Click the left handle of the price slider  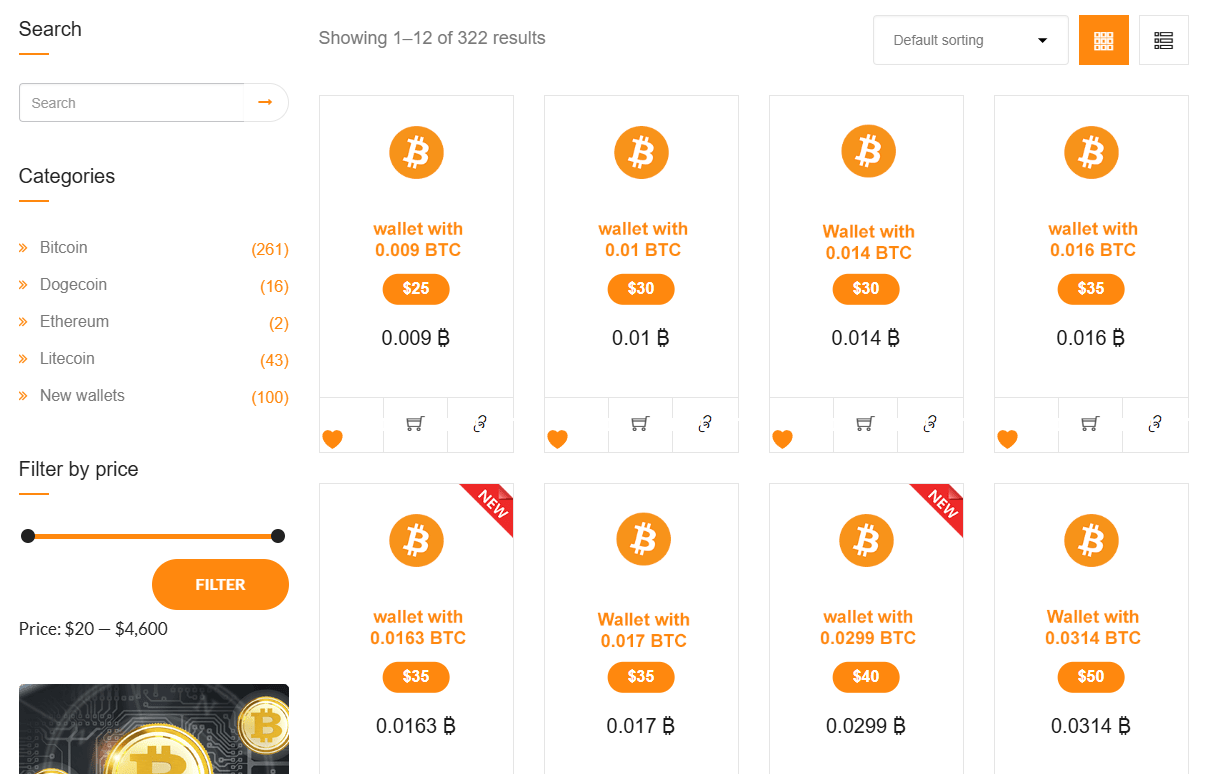pyautogui.click(x=28, y=536)
